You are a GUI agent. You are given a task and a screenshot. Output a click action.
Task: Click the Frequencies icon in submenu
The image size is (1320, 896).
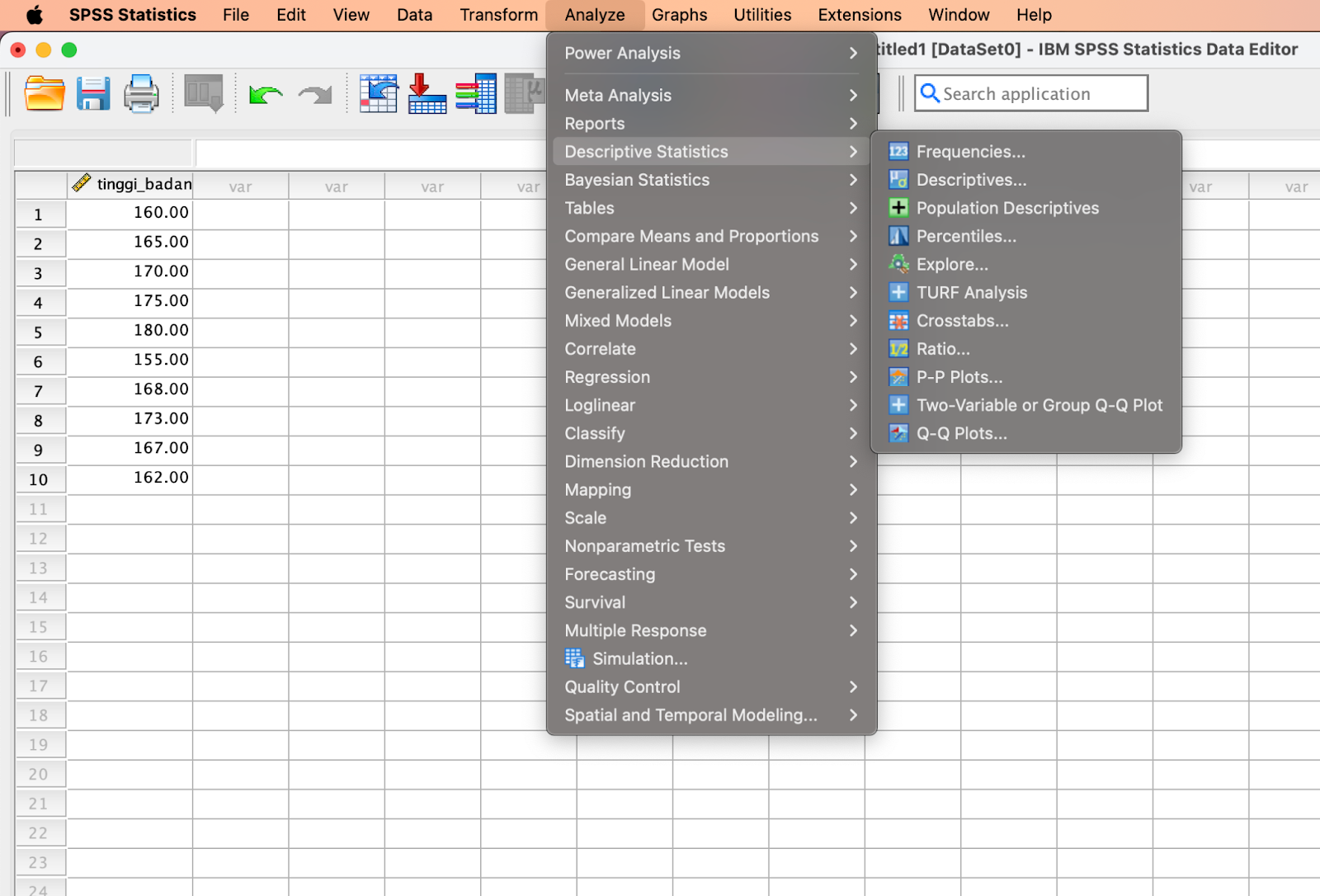click(898, 151)
